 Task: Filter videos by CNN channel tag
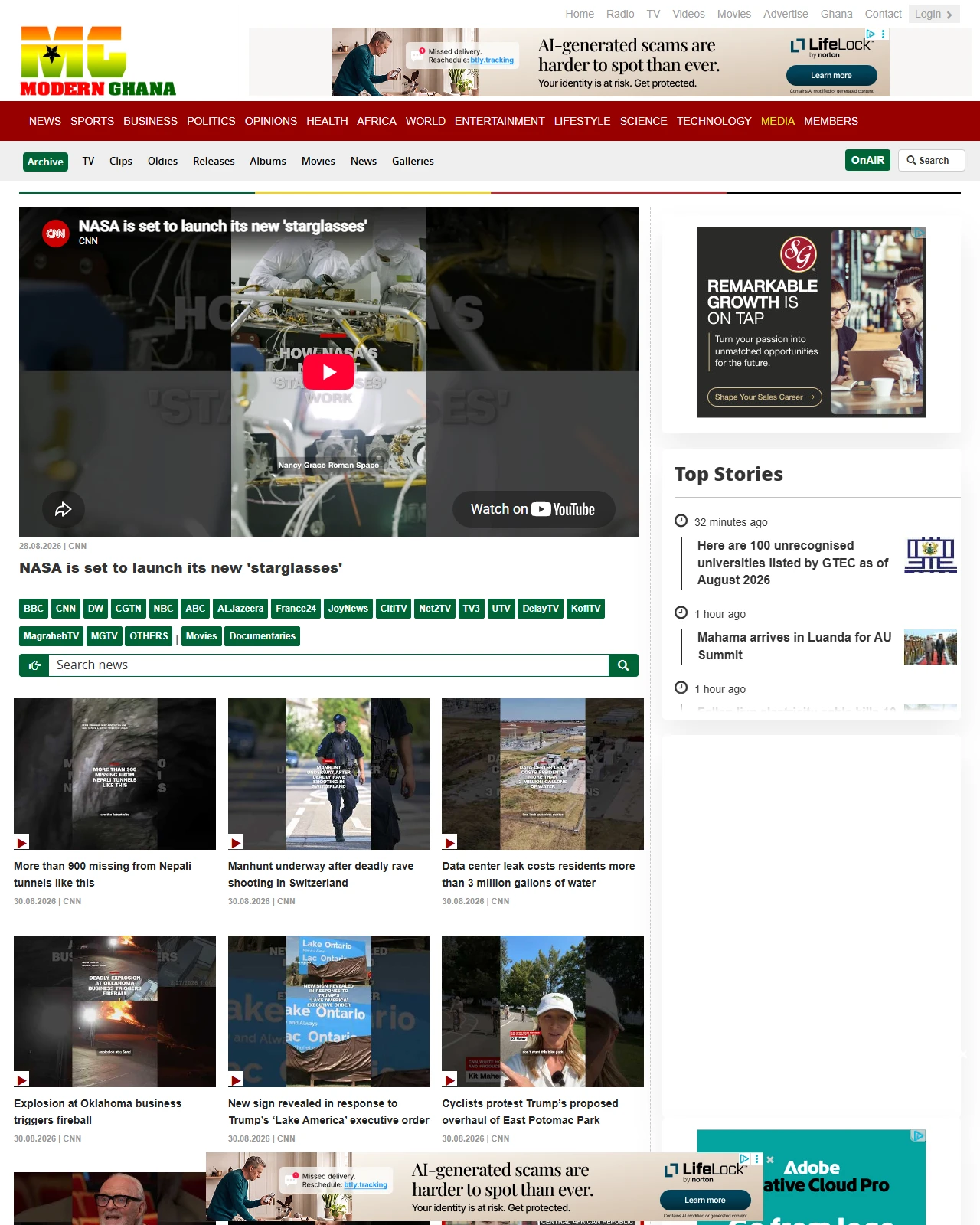pos(66,609)
